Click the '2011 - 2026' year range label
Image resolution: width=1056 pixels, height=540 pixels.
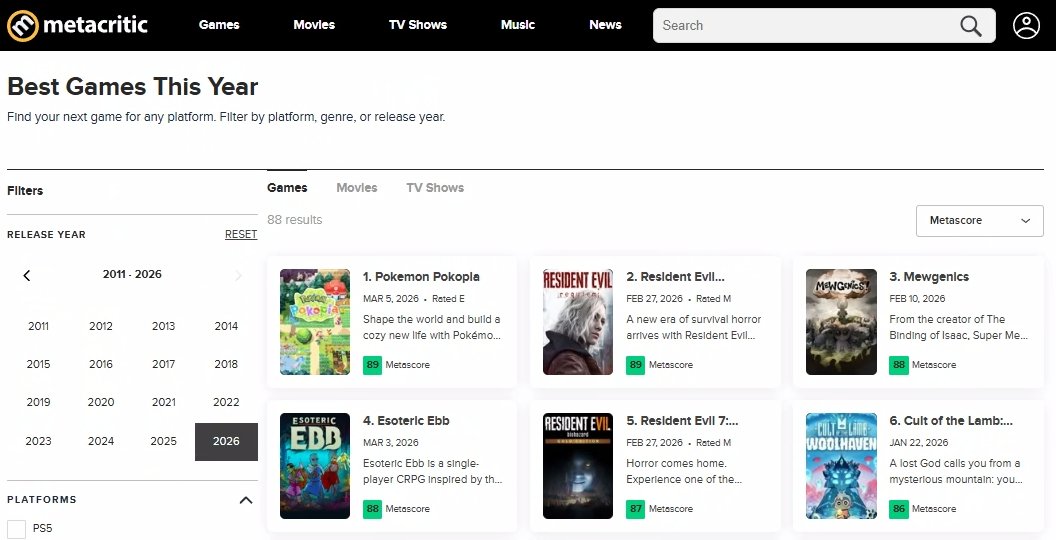[x=132, y=274]
